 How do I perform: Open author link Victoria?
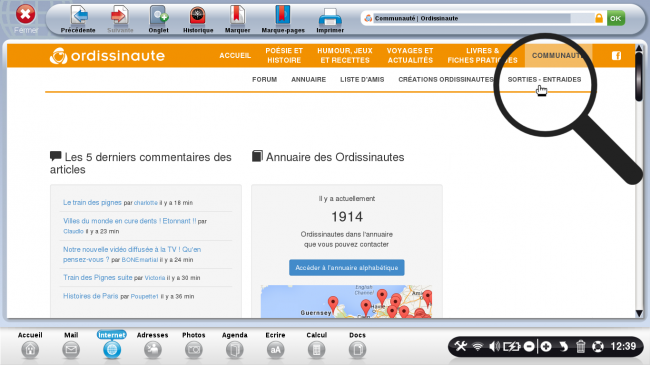pos(155,278)
